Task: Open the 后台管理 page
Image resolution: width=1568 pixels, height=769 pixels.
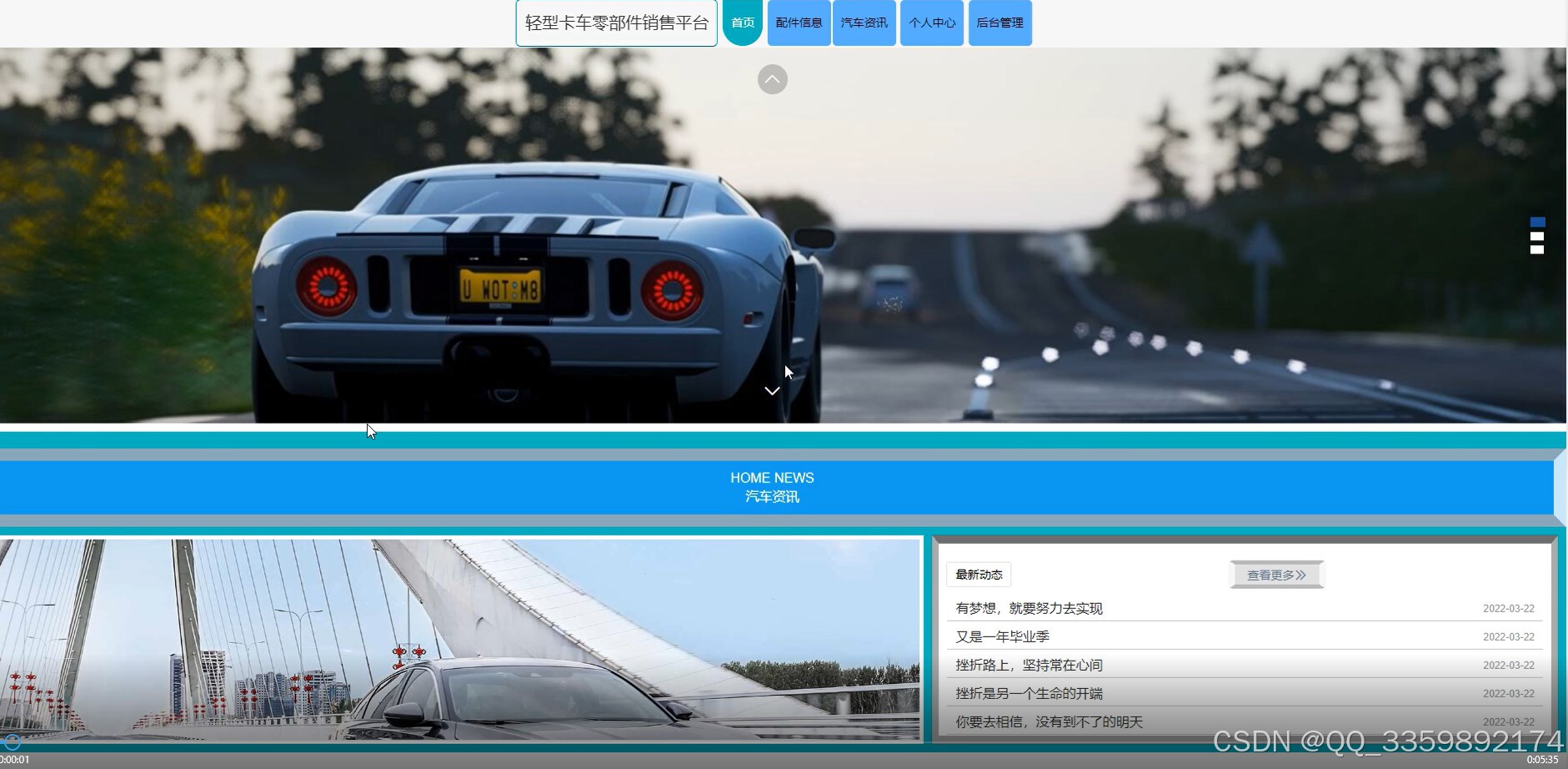Action: (999, 23)
